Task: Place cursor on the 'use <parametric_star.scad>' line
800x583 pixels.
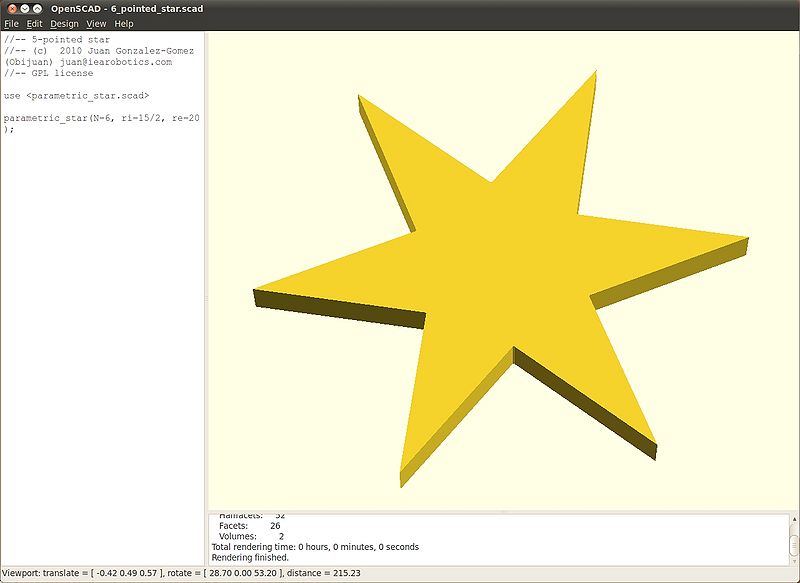Action: point(76,95)
